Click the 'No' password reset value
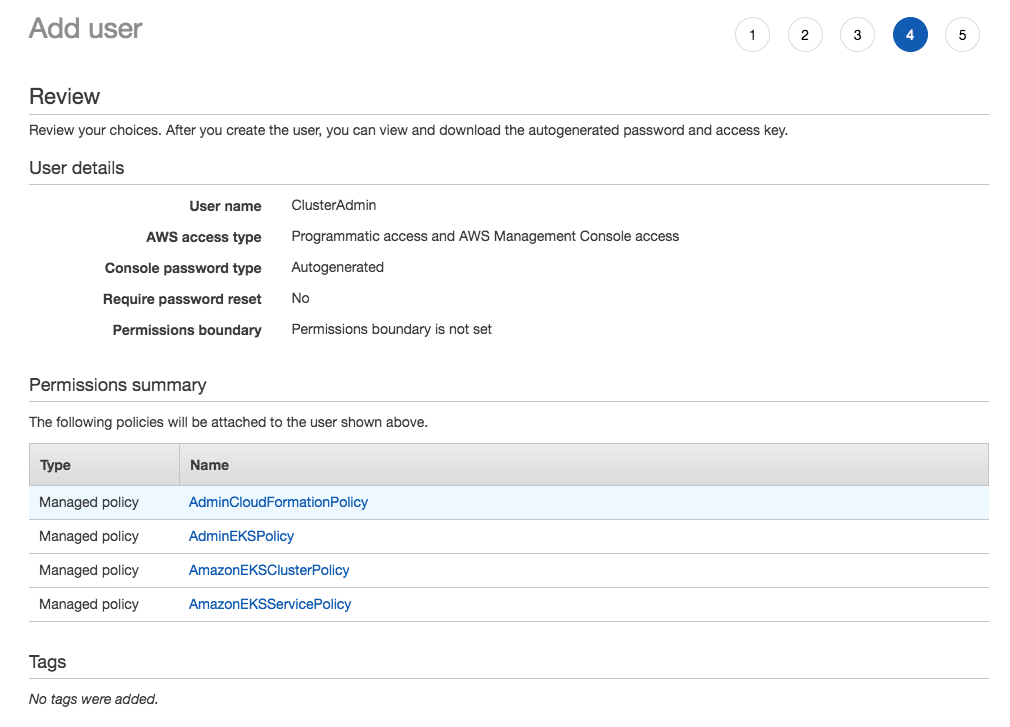This screenshot has width=1010, height=727. 300,298
